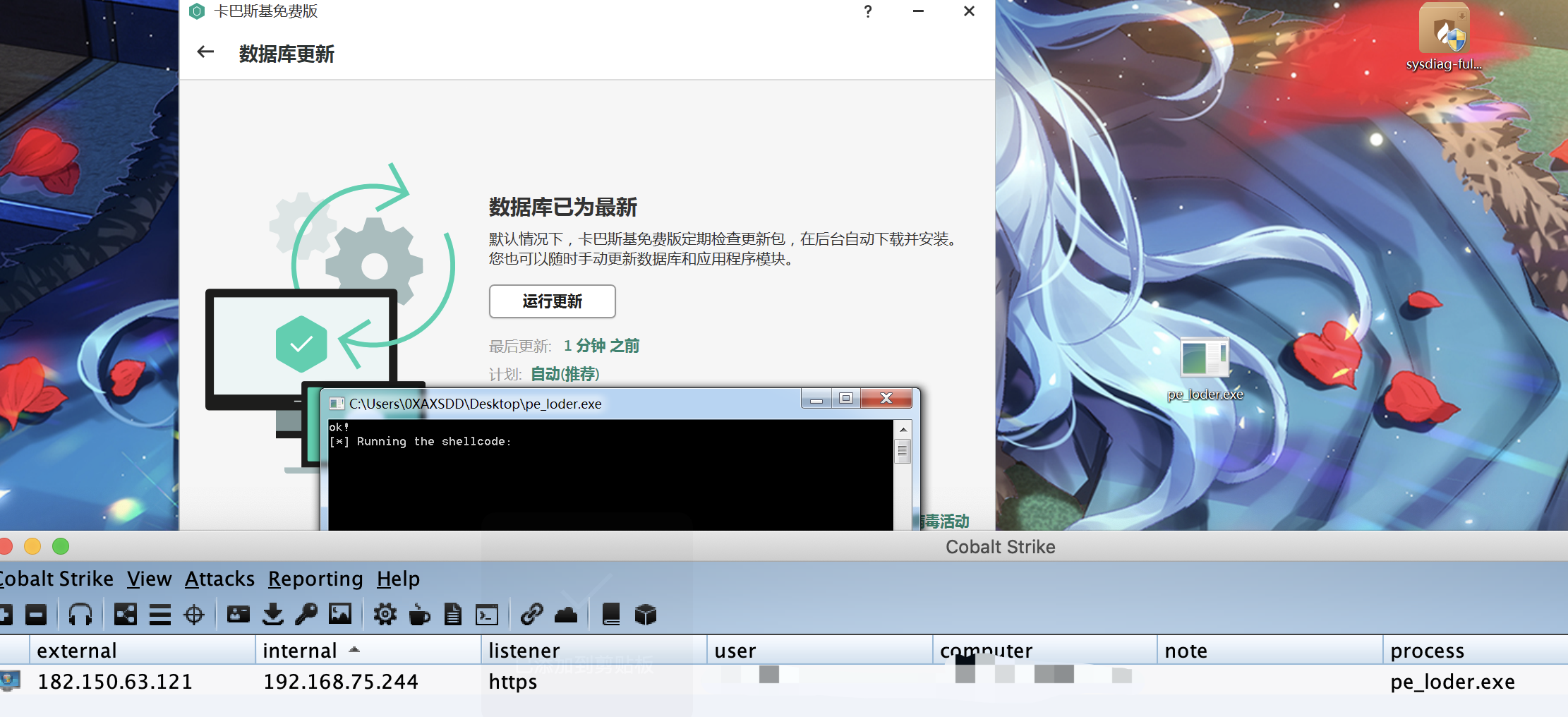Open the Reporting menu
Viewport: 1568px width, 717px height.
pos(315,579)
